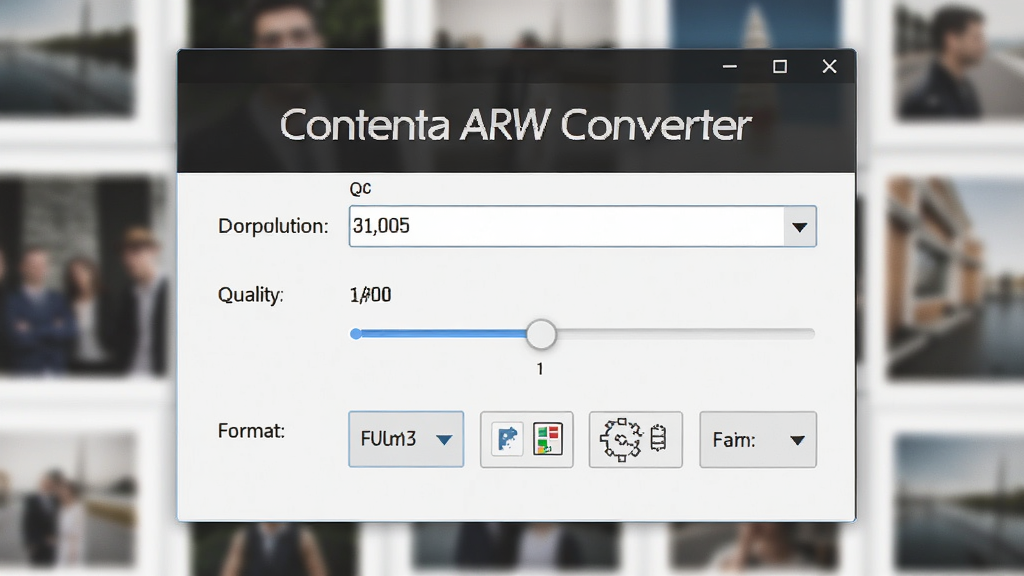Close the Contenta ARW Converter window
The width and height of the screenshot is (1024, 576).
pyautogui.click(x=829, y=67)
